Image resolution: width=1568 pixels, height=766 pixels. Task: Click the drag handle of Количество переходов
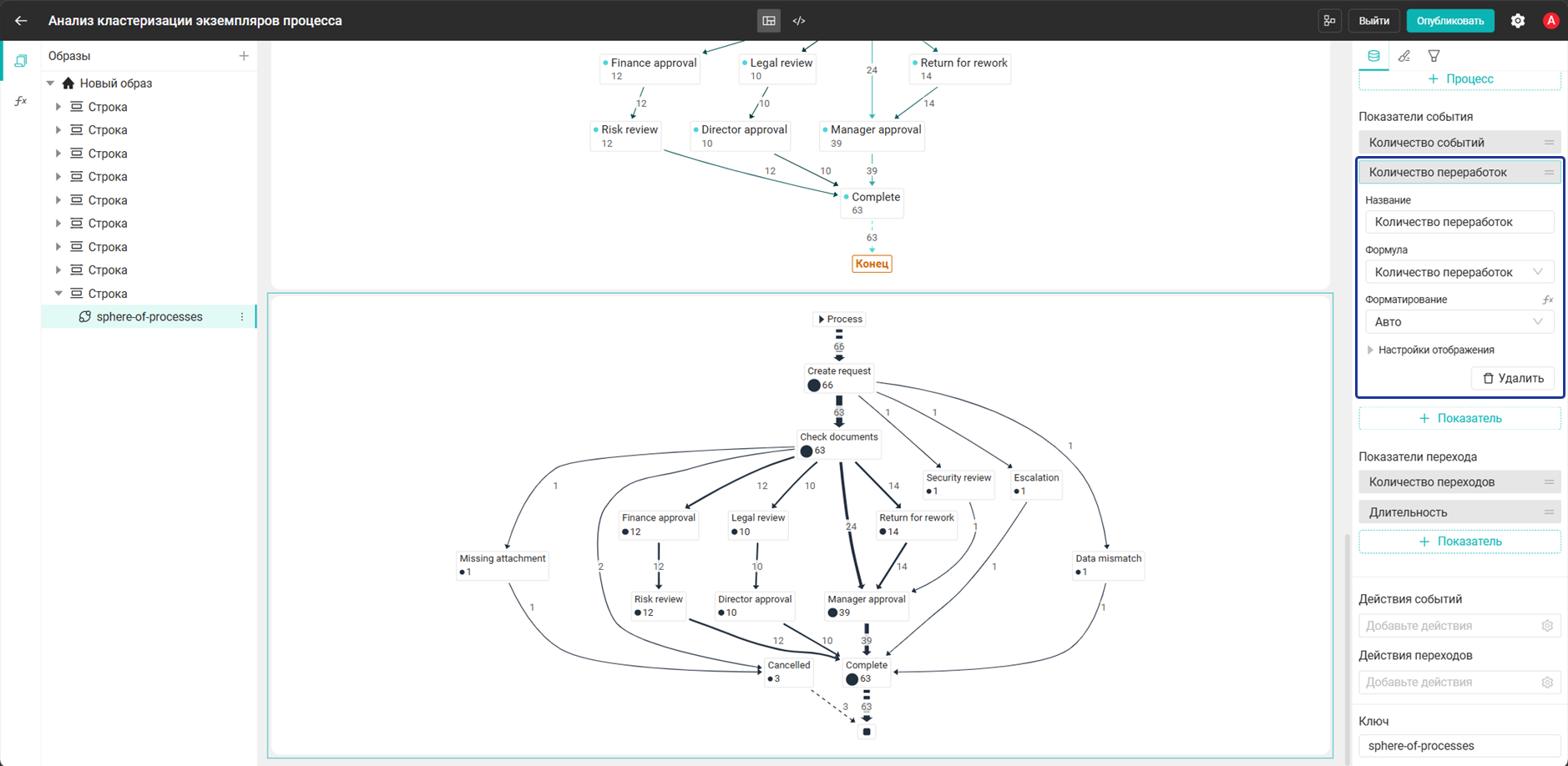[1549, 482]
